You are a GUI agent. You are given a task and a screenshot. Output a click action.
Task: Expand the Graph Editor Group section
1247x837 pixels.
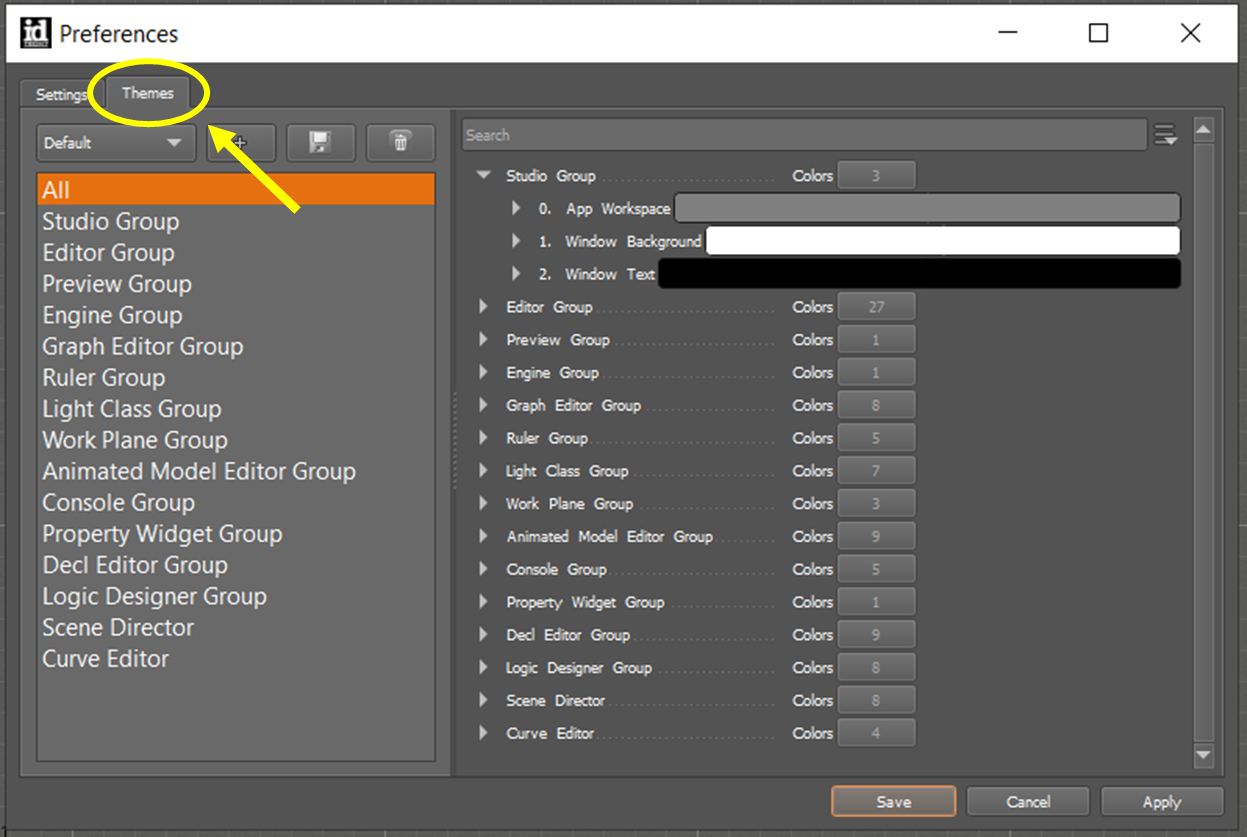483,405
